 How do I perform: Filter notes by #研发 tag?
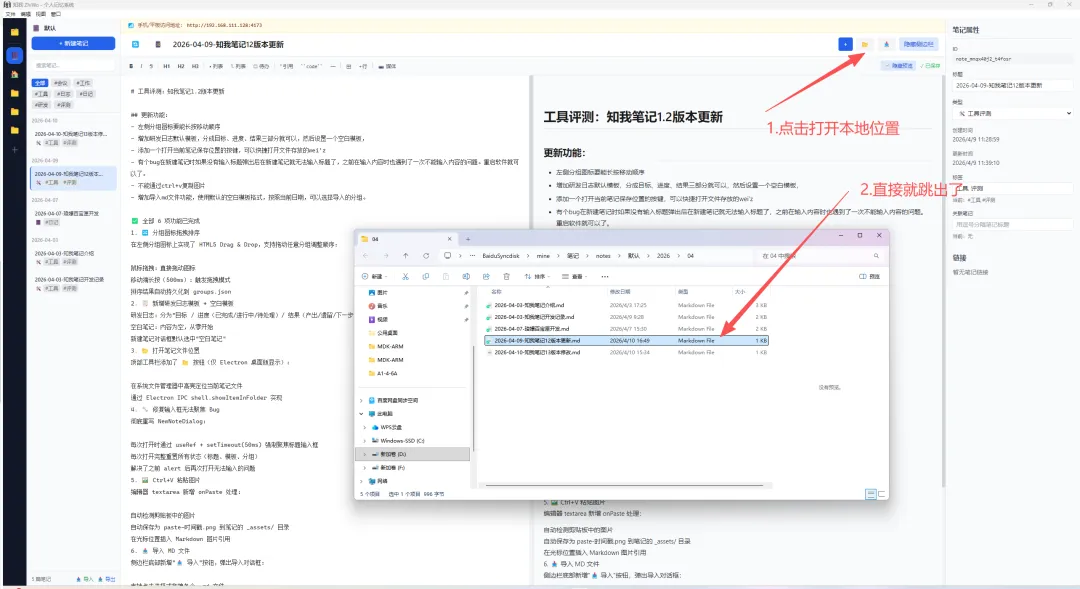pos(42,105)
